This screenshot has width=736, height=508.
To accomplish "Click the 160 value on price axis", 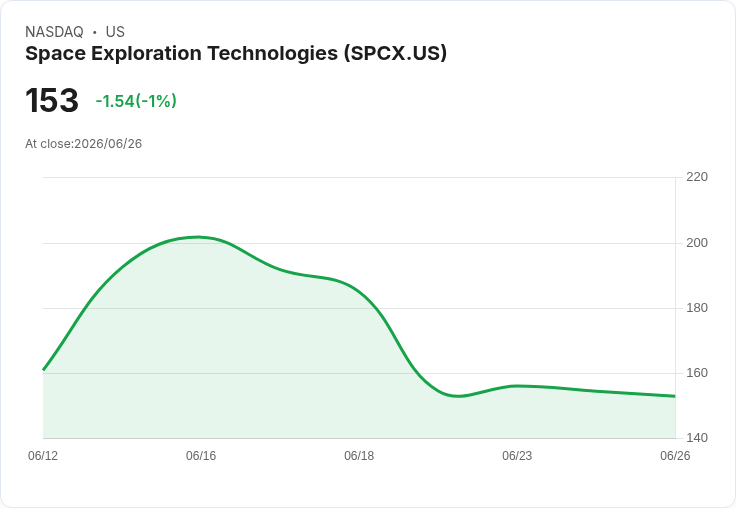I will pyautogui.click(x=697, y=373).
